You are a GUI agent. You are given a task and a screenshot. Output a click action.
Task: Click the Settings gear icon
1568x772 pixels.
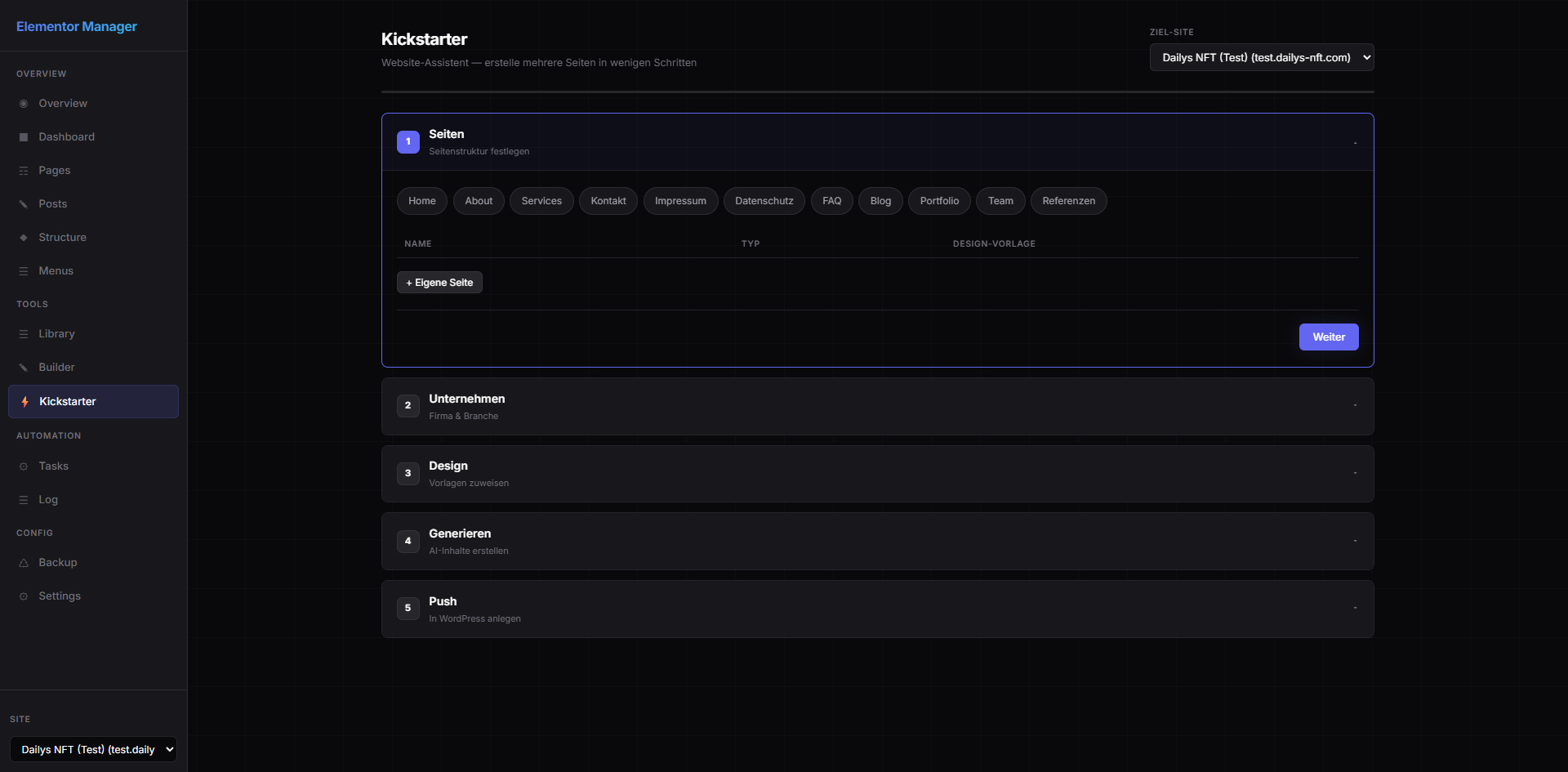click(x=24, y=596)
